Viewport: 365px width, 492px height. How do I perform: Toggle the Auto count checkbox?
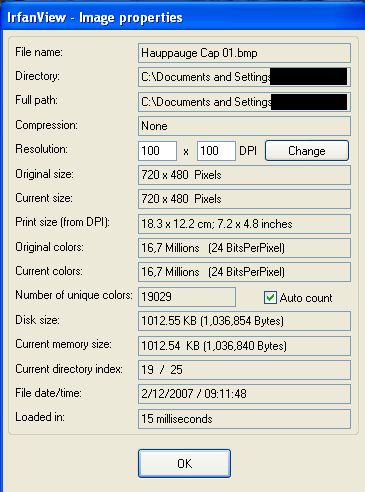270,298
